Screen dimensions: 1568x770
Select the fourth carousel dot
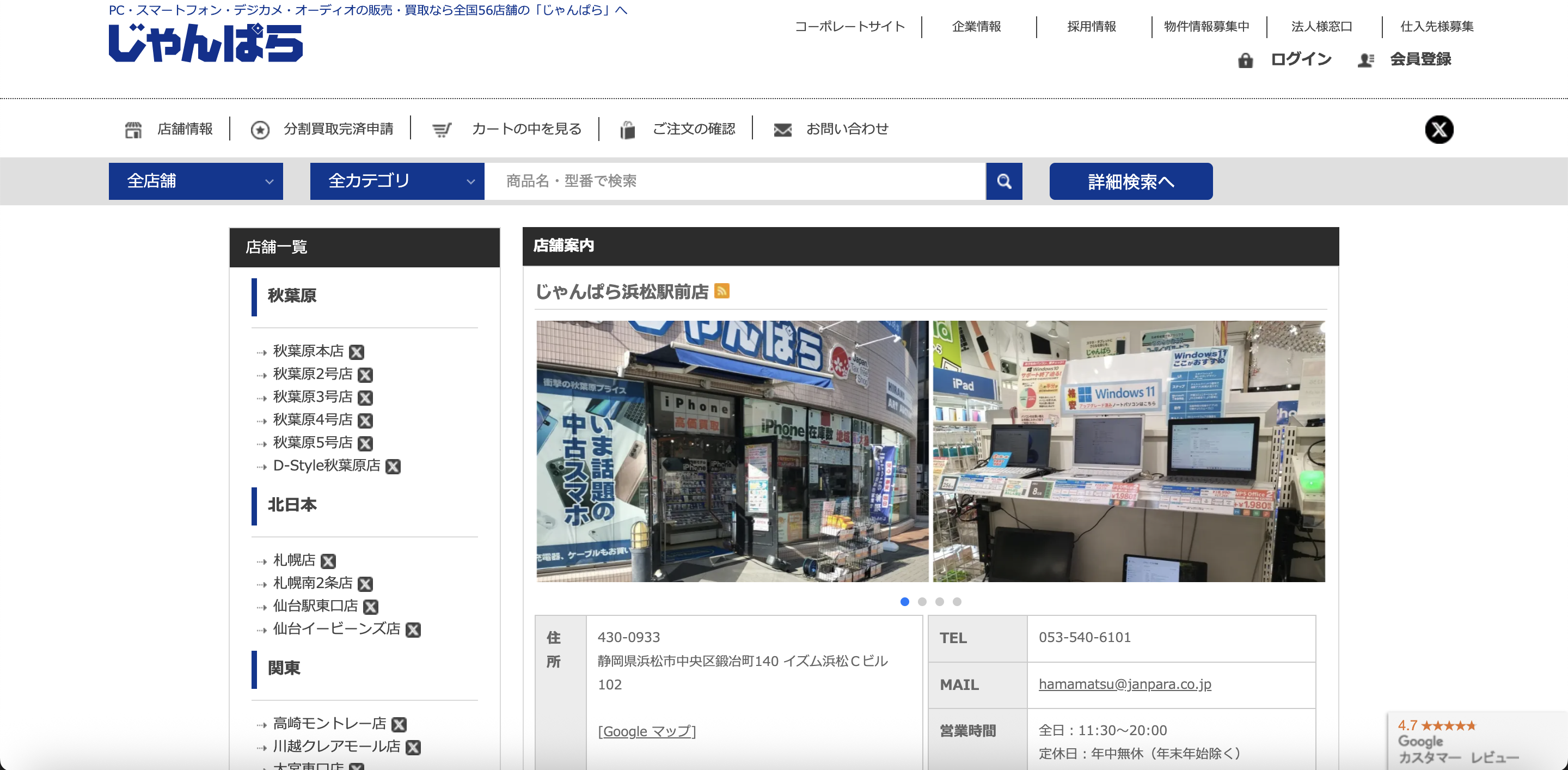click(x=957, y=601)
